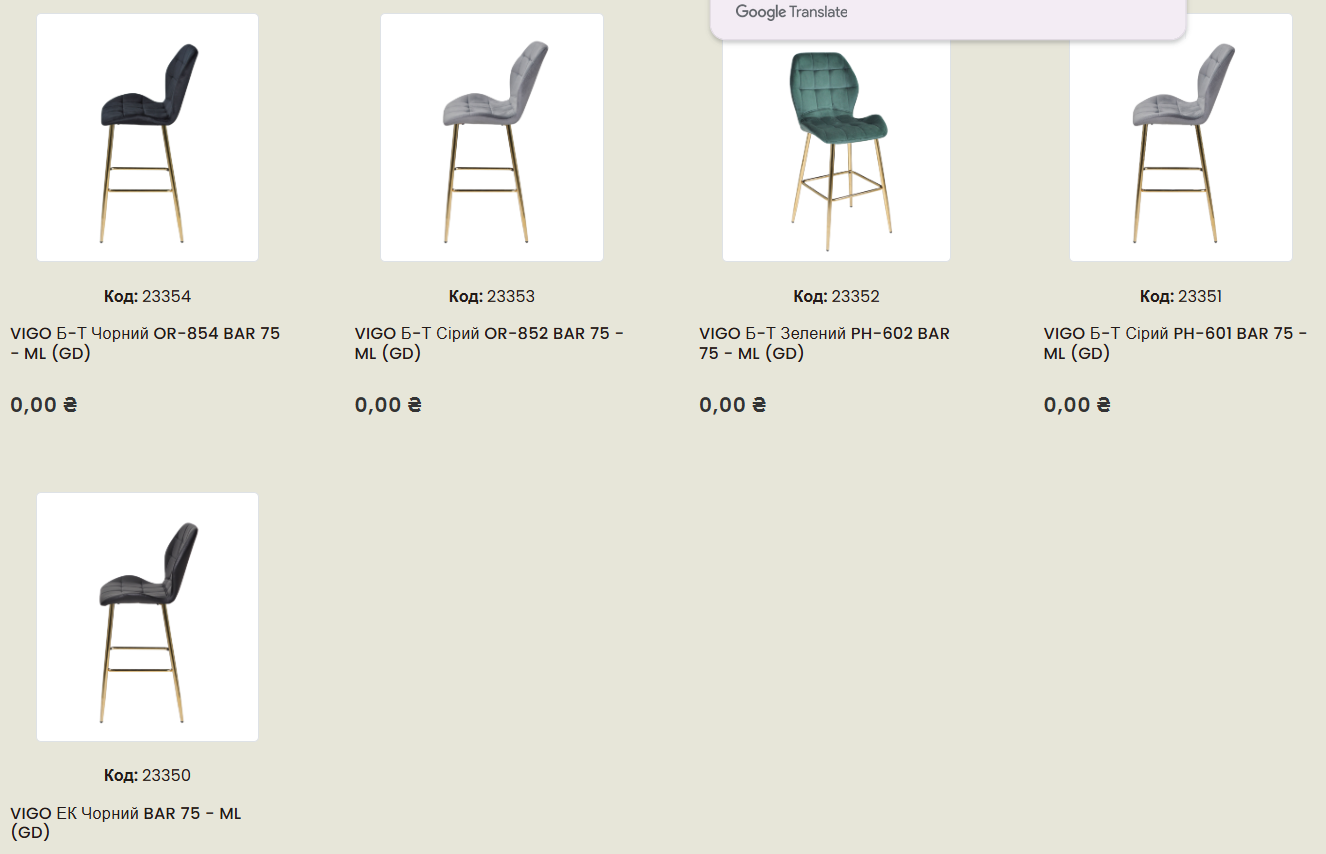Screen dimensions: 1326x854
Task: Open the black VIGO ЕК chair image
Action: 148,617
